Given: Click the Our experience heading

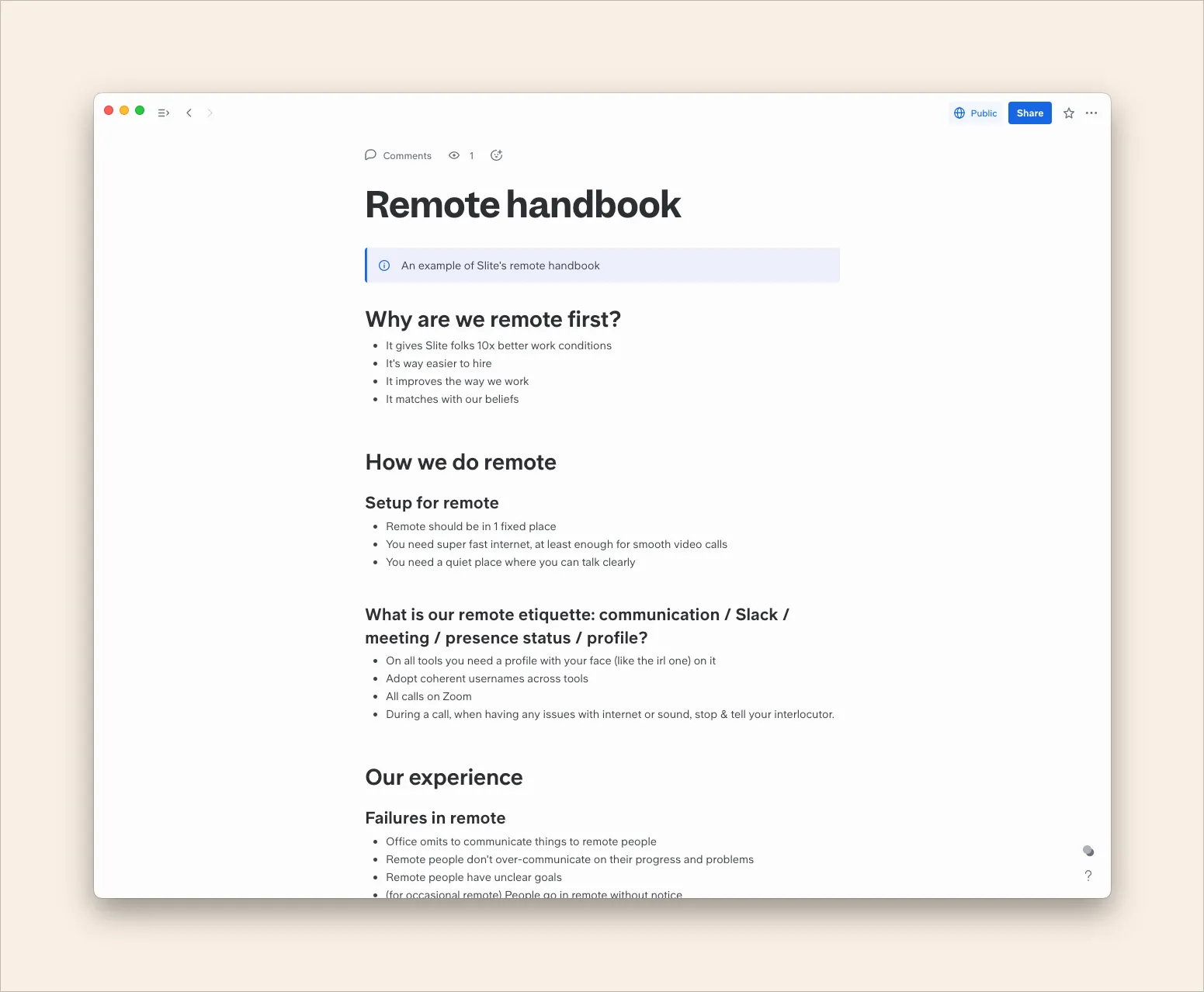Looking at the screenshot, I should (x=444, y=778).
